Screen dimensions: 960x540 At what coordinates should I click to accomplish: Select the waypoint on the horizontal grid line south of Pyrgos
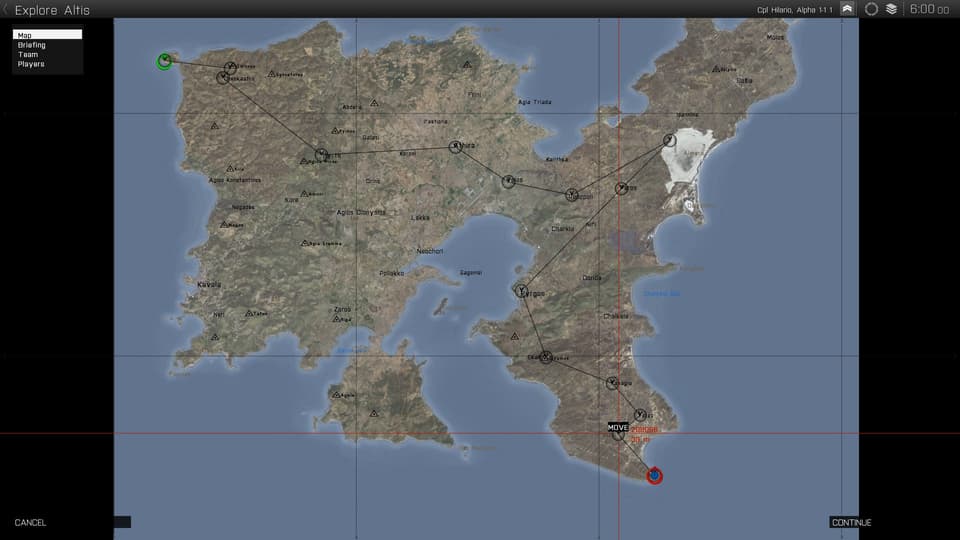point(546,357)
